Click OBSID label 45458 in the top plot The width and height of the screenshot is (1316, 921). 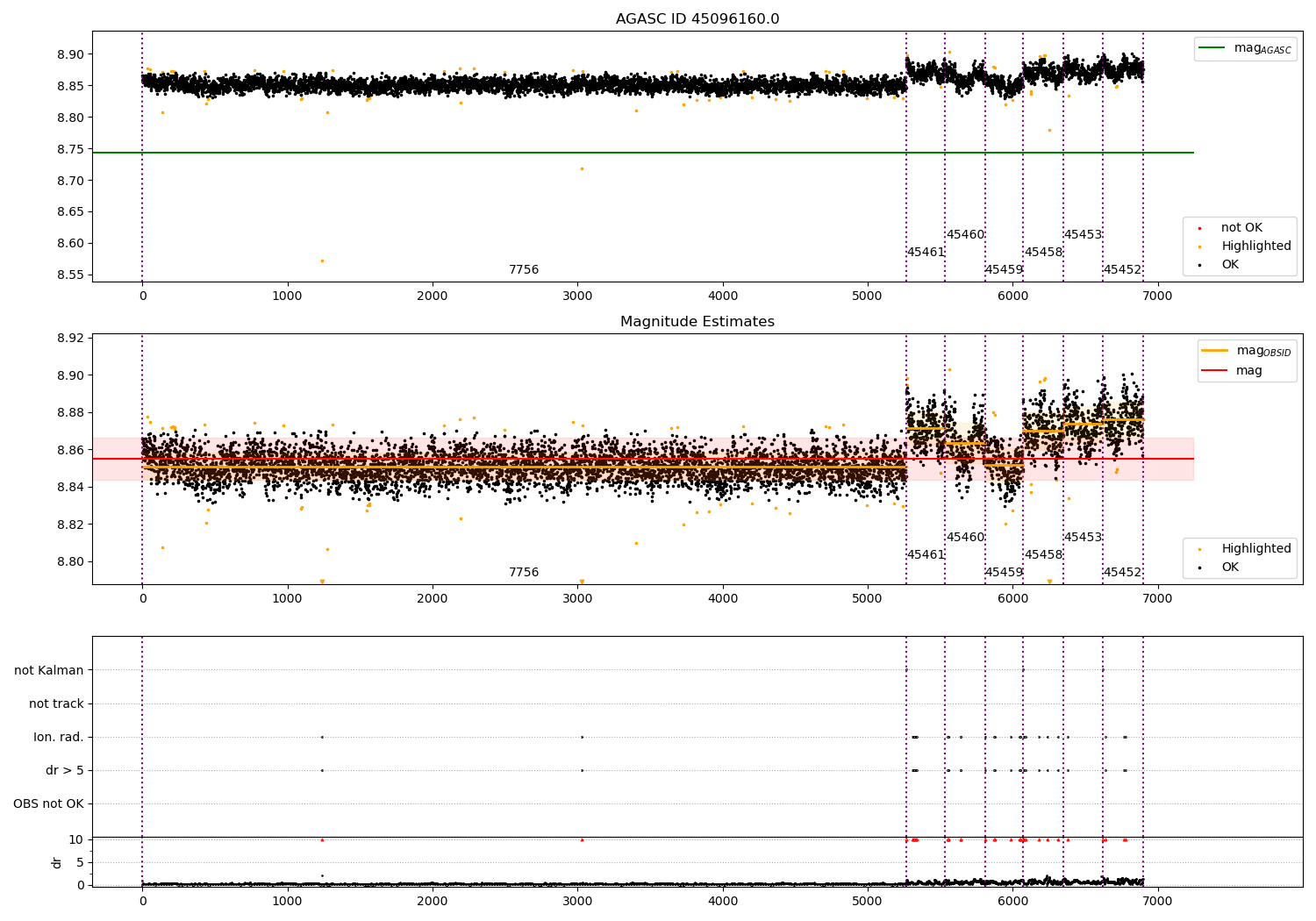tap(1043, 253)
